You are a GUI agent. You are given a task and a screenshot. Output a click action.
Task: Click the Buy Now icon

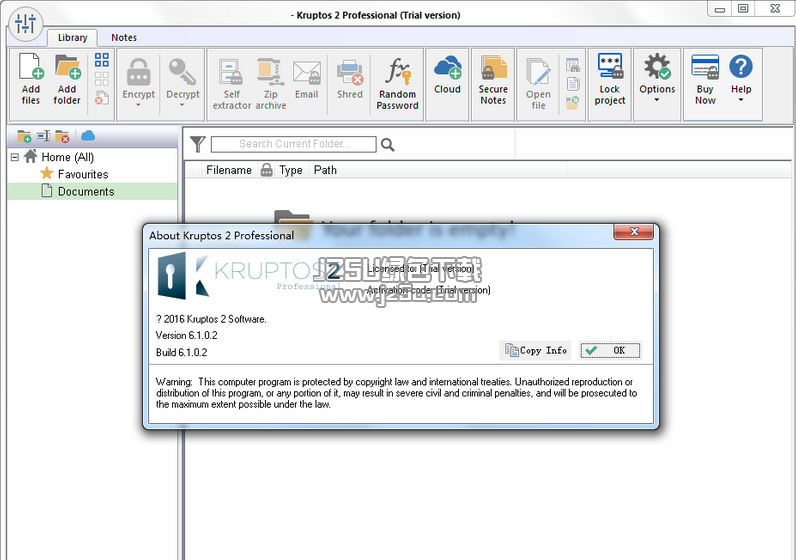pyautogui.click(x=705, y=67)
